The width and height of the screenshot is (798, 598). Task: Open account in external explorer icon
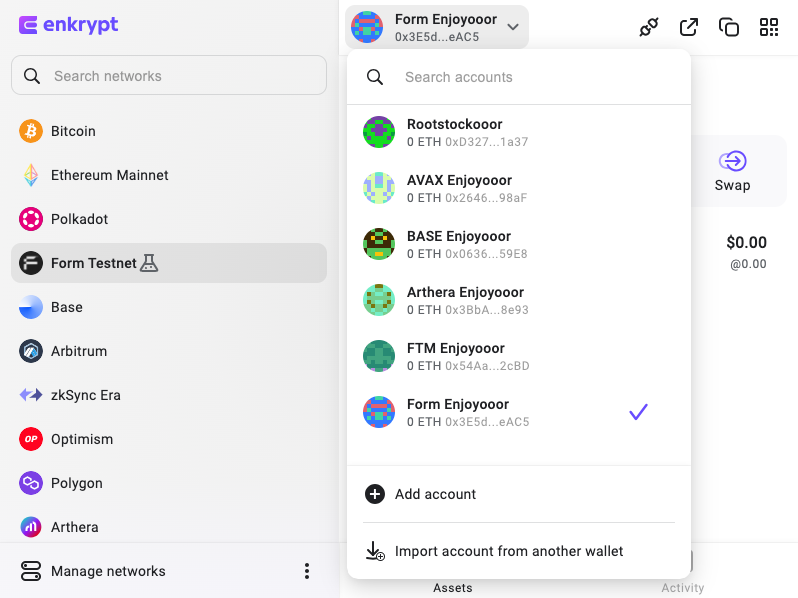tap(689, 27)
